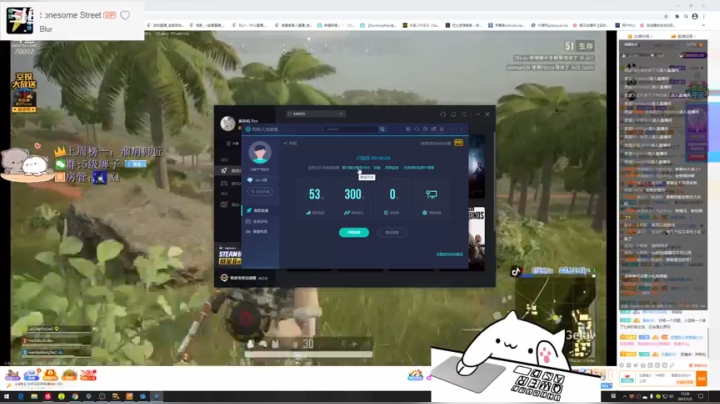Select the gamepad item in rear window sidebar

(x=230, y=183)
